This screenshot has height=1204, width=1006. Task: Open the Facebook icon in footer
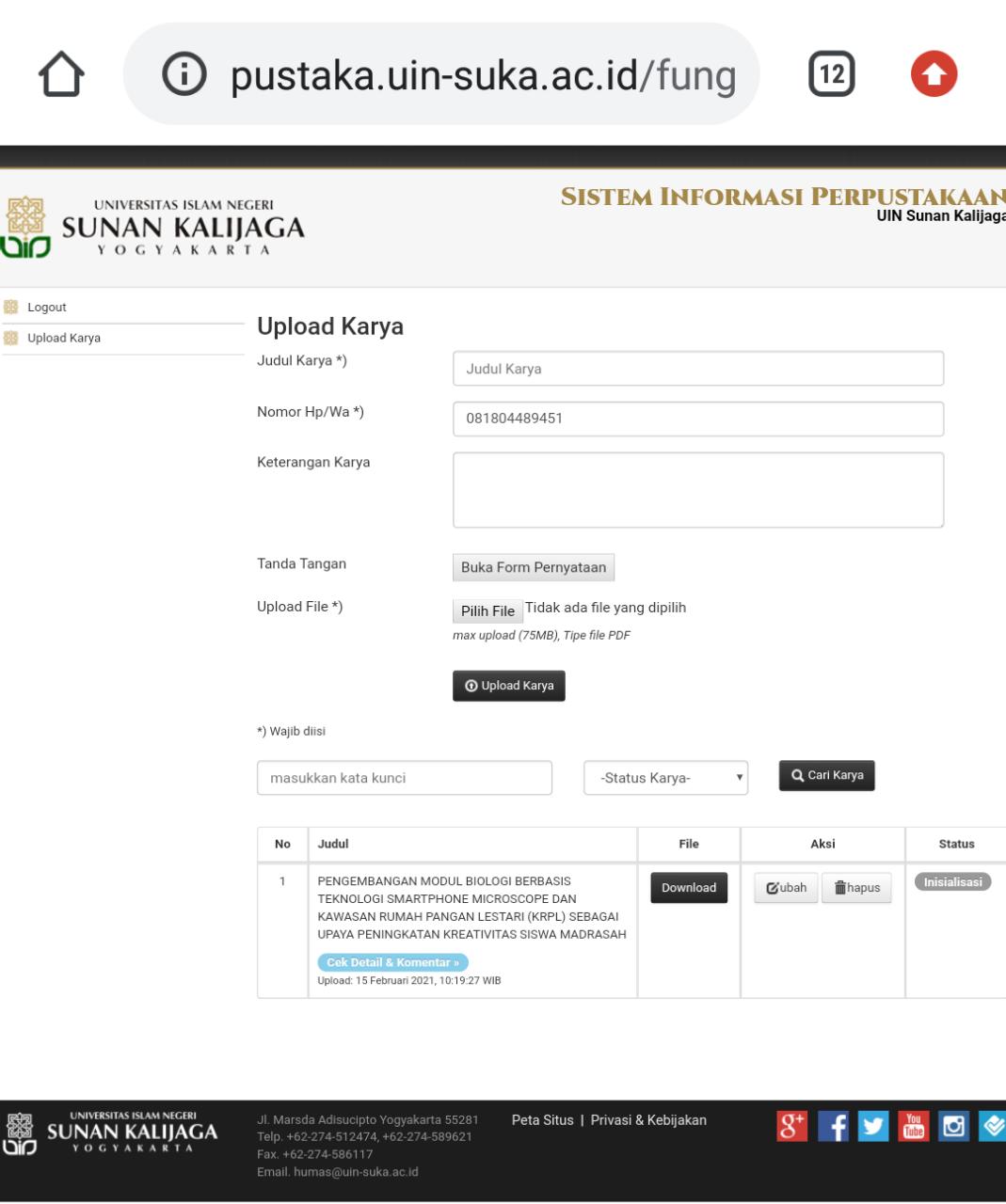coord(835,1127)
